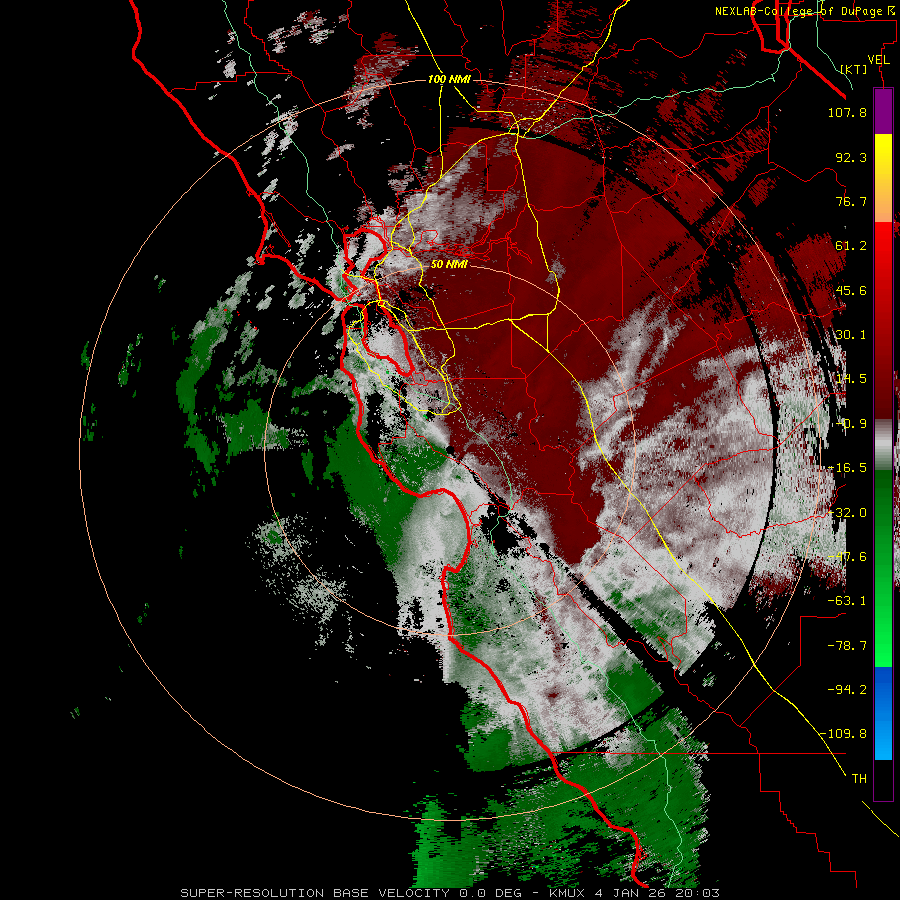
Task: Click the Super-Resolution Base Velocity KMUX caption
Action: (449, 893)
